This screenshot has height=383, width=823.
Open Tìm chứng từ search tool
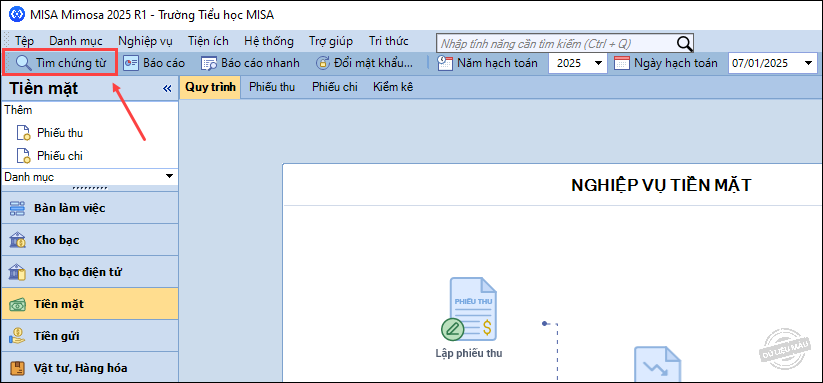pos(60,63)
